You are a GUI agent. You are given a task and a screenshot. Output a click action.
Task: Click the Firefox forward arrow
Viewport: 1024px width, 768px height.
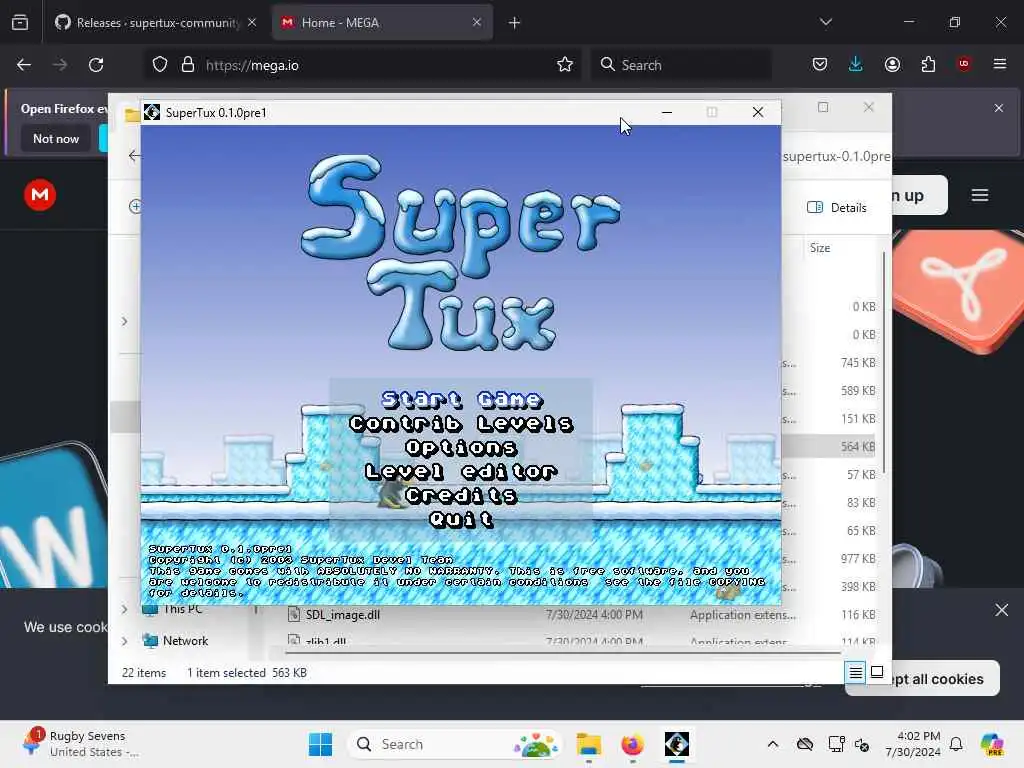pos(59,65)
